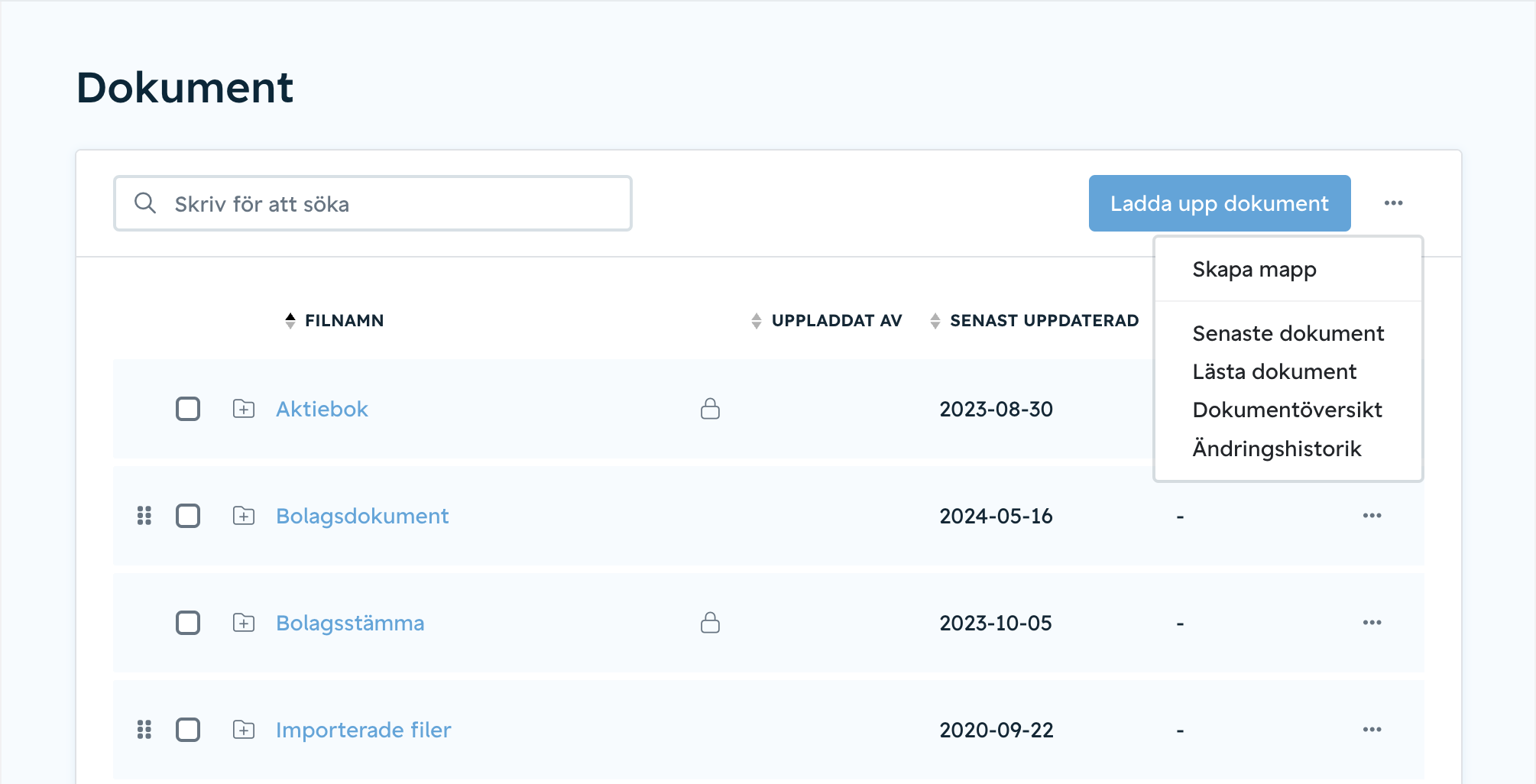Click the Bolagsstämma folder icon
1536x784 pixels.
tap(244, 623)
